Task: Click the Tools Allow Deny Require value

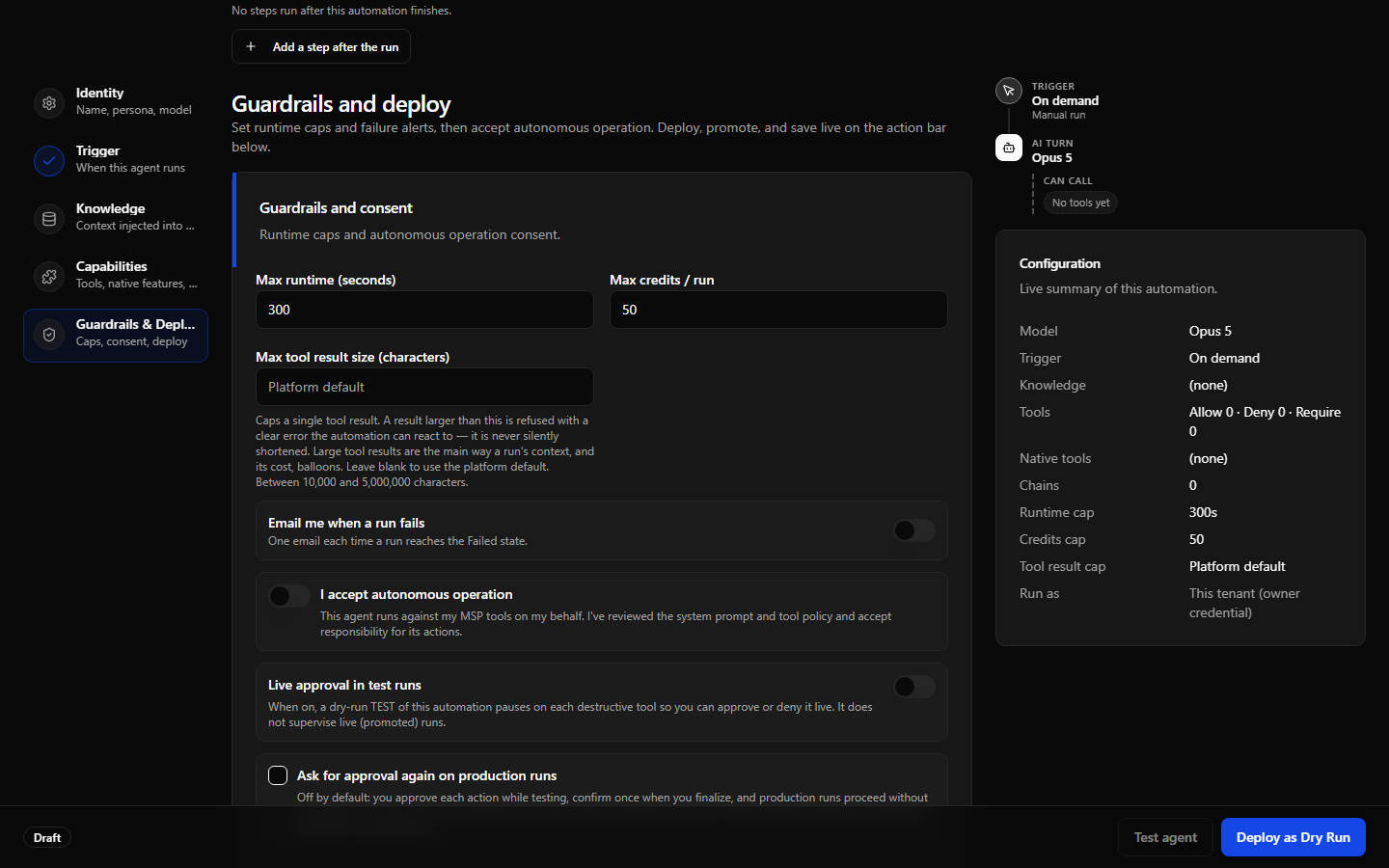Action: coord(1265,421)
